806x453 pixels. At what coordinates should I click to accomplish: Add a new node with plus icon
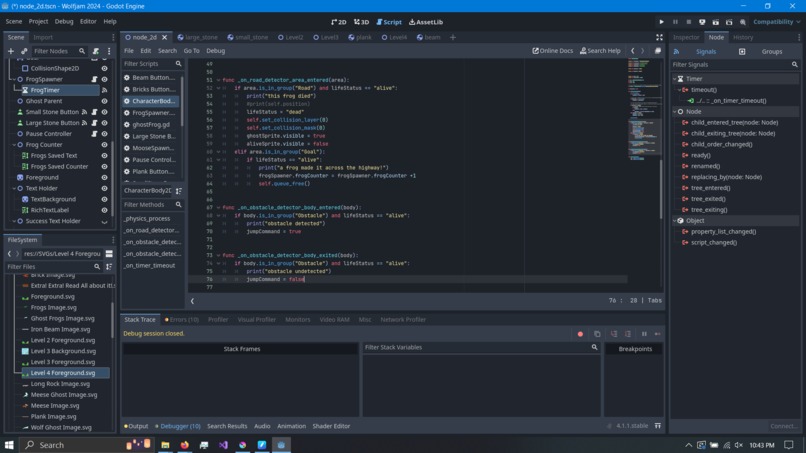click(10, 51)
